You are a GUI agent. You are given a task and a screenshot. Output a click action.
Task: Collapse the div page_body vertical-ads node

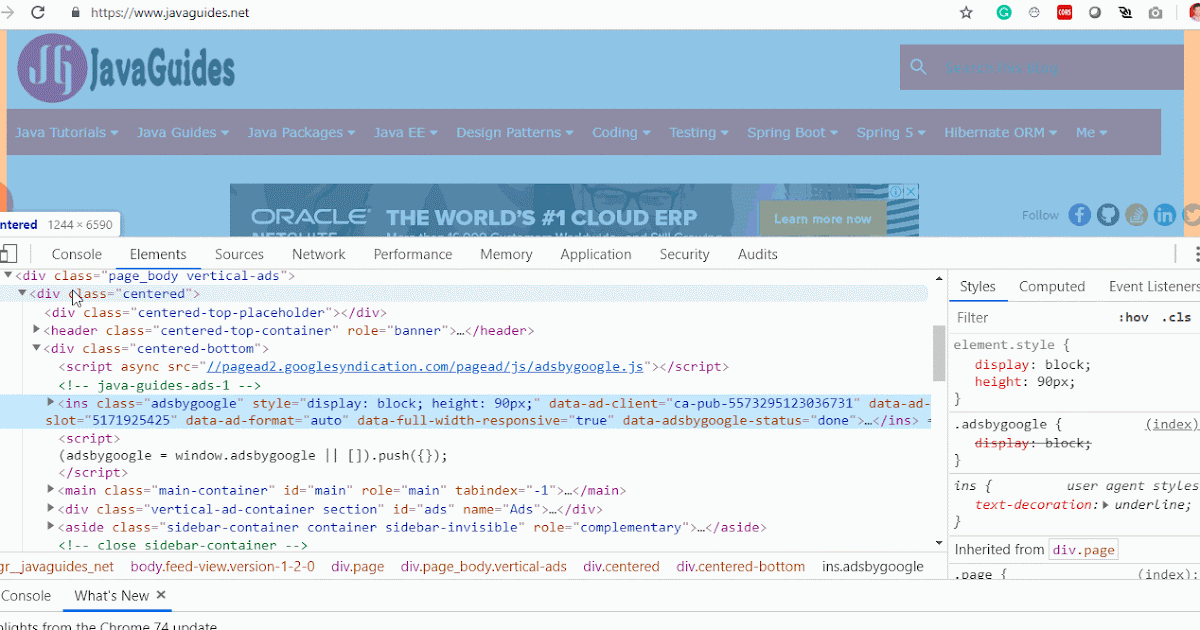click(x=8, y=275)
